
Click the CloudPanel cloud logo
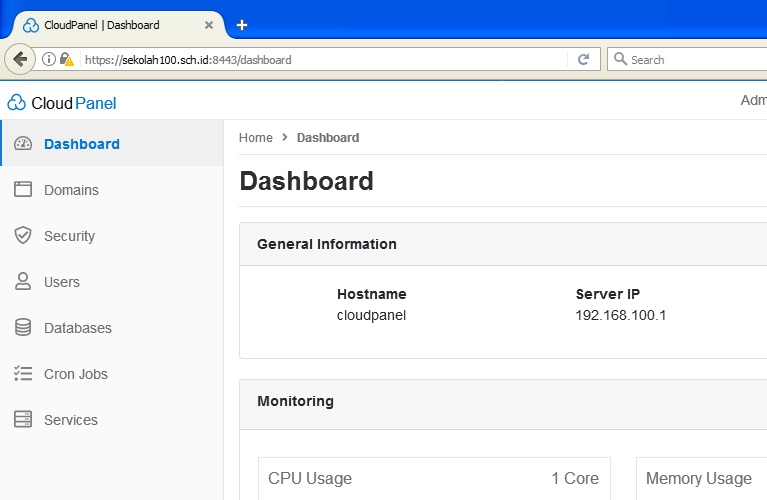click(x=17, y=102)
